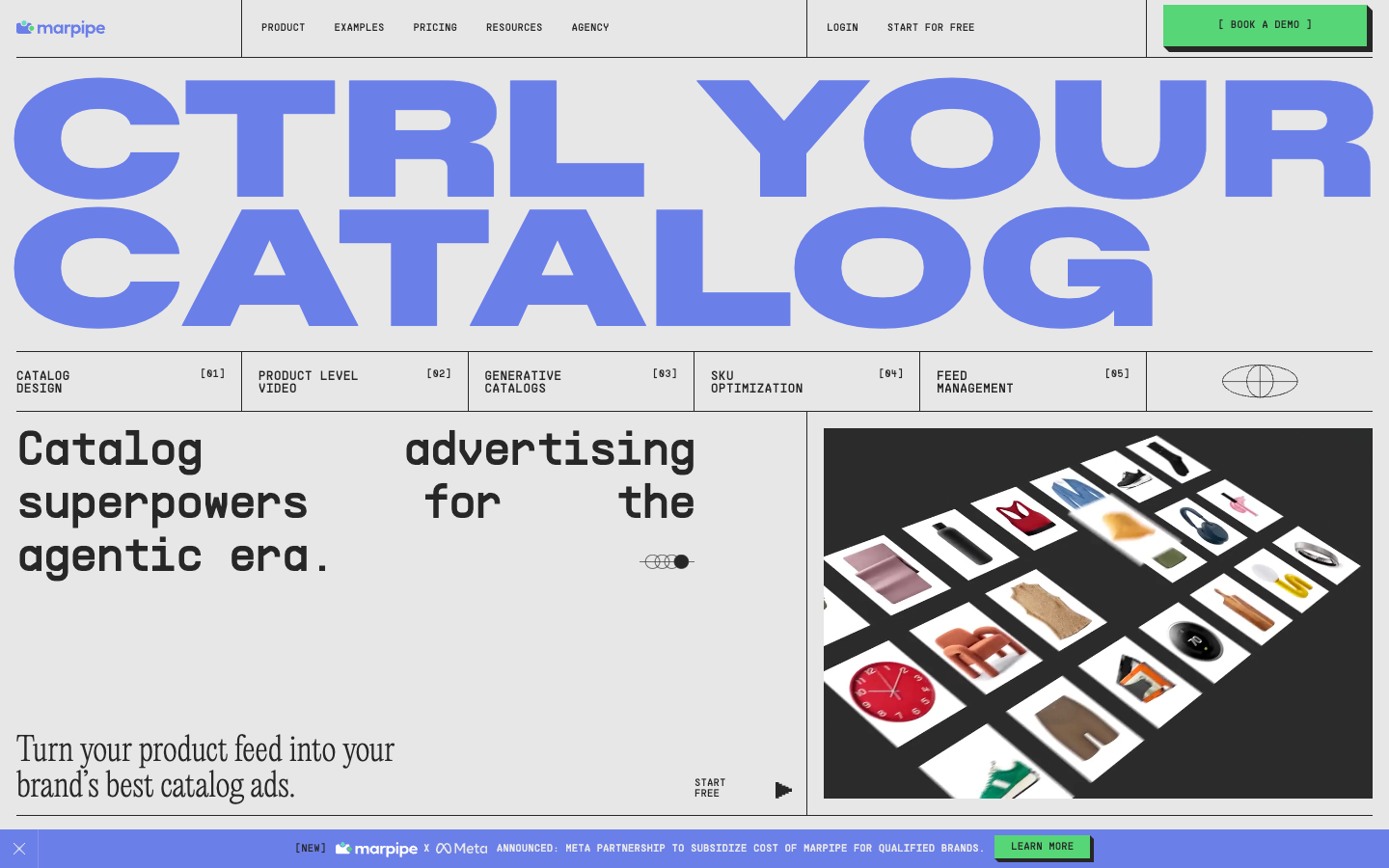Click the Meta logo in banner
The height and width of the screenshot is (868, 1389).
pyautogui.click(x=461, y=849)
